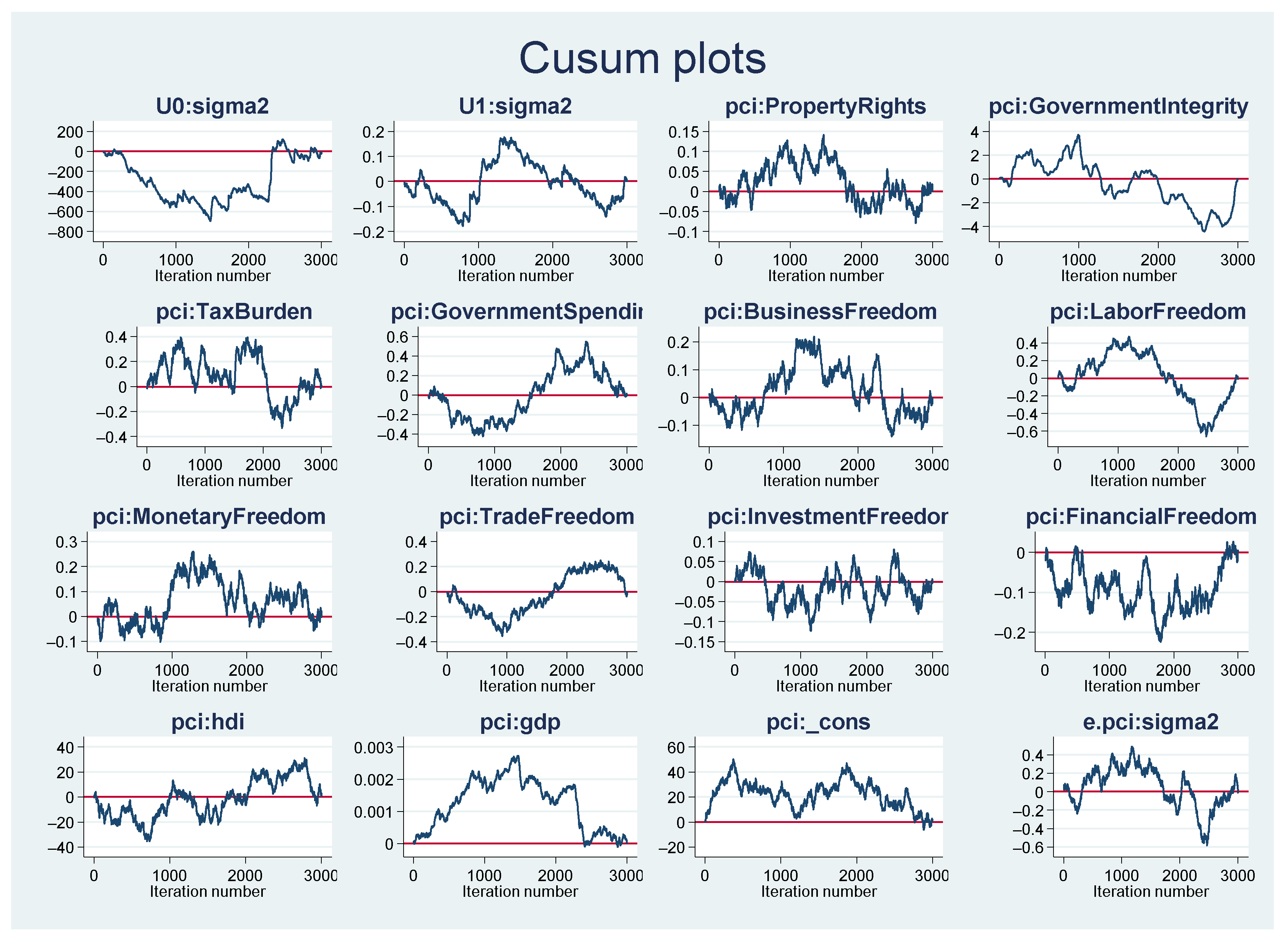
Task: Select the pci:TaxBurden plot title
Action: pyautogui.click(x=234, y=312)
